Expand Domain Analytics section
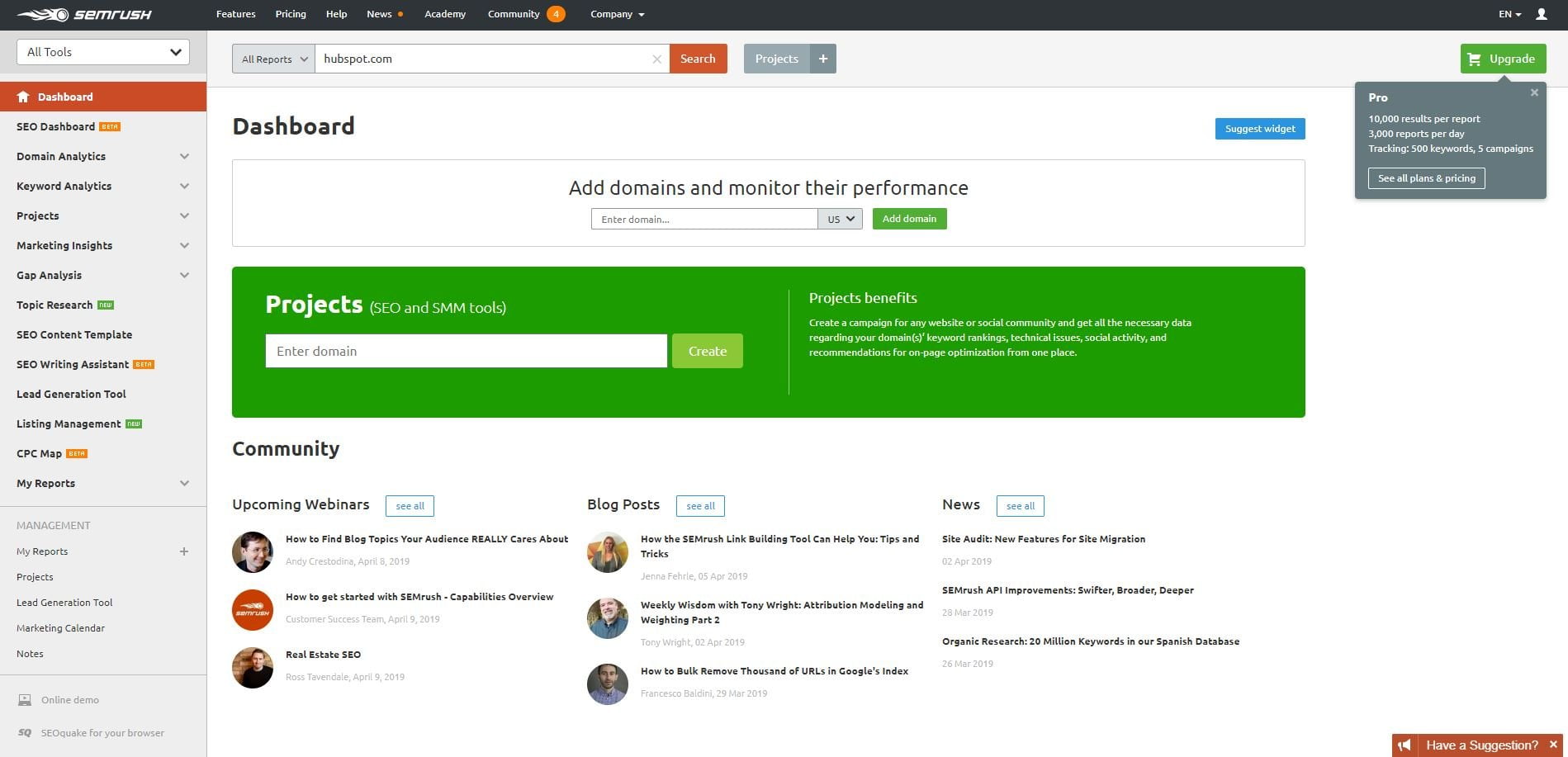The width and height of the screenshot is (1568, 757). point(184,156)
